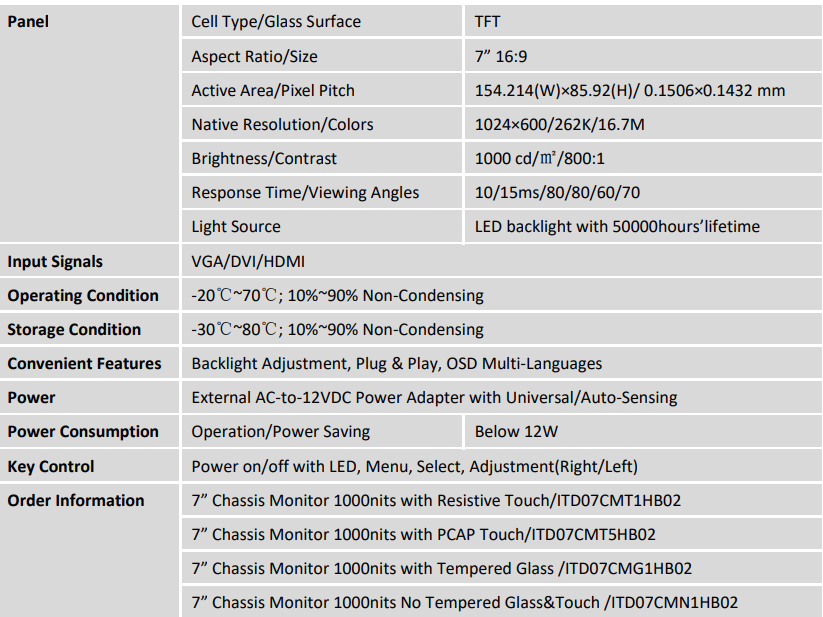Screen dimensions: 823x617
Task: Select the Operating Condition temperature text
Action: [x=337, y=295]
